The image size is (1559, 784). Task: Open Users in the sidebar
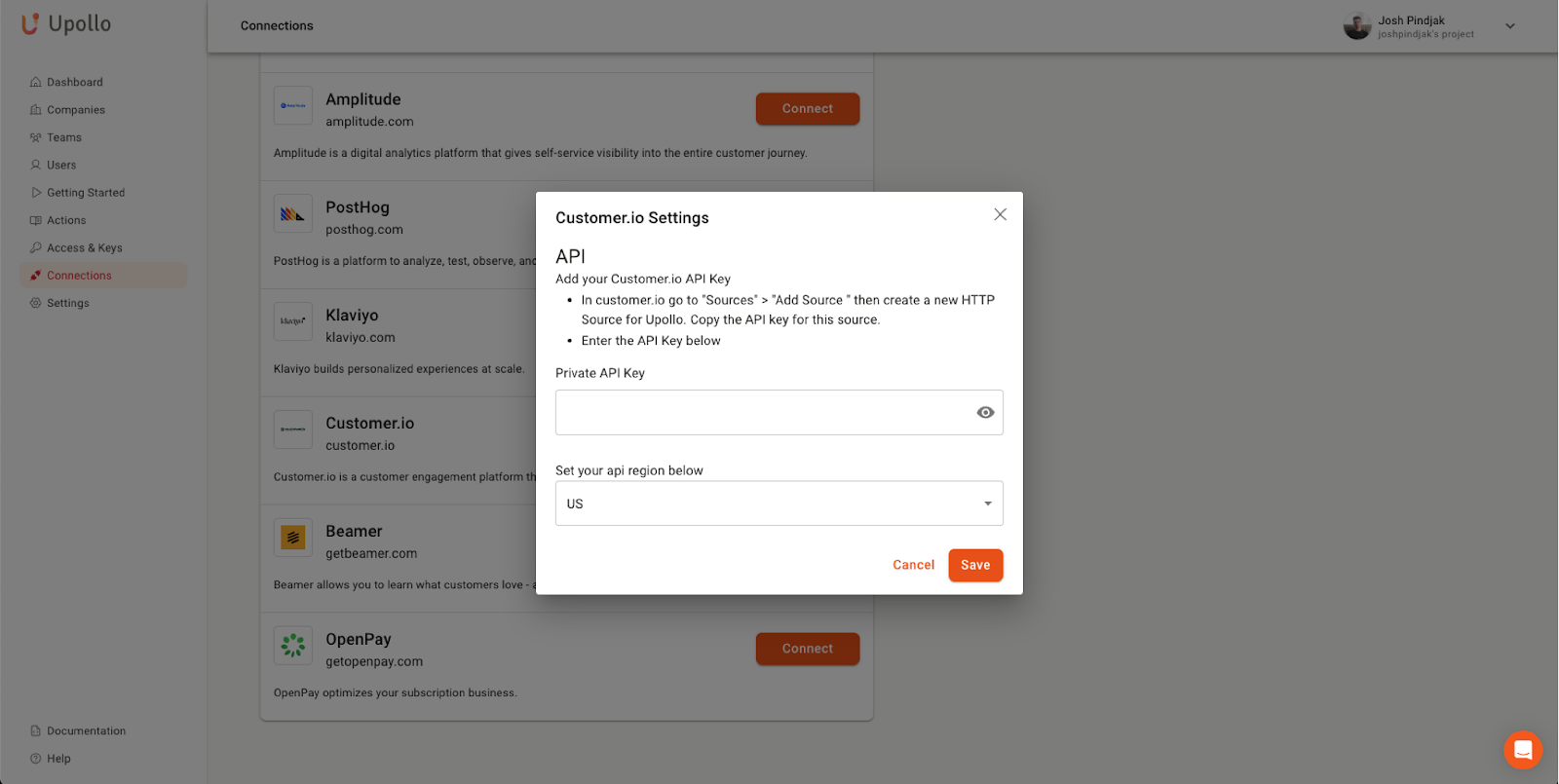pos(61,165)
